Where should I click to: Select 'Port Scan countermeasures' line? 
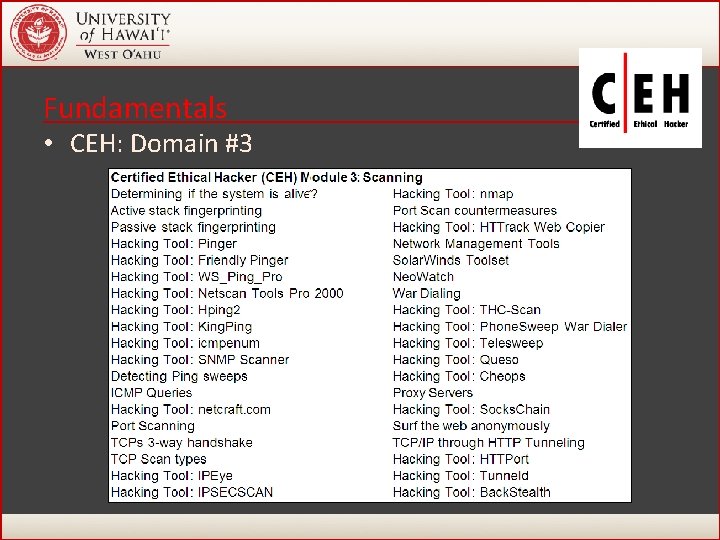click(x=475, y=211)
